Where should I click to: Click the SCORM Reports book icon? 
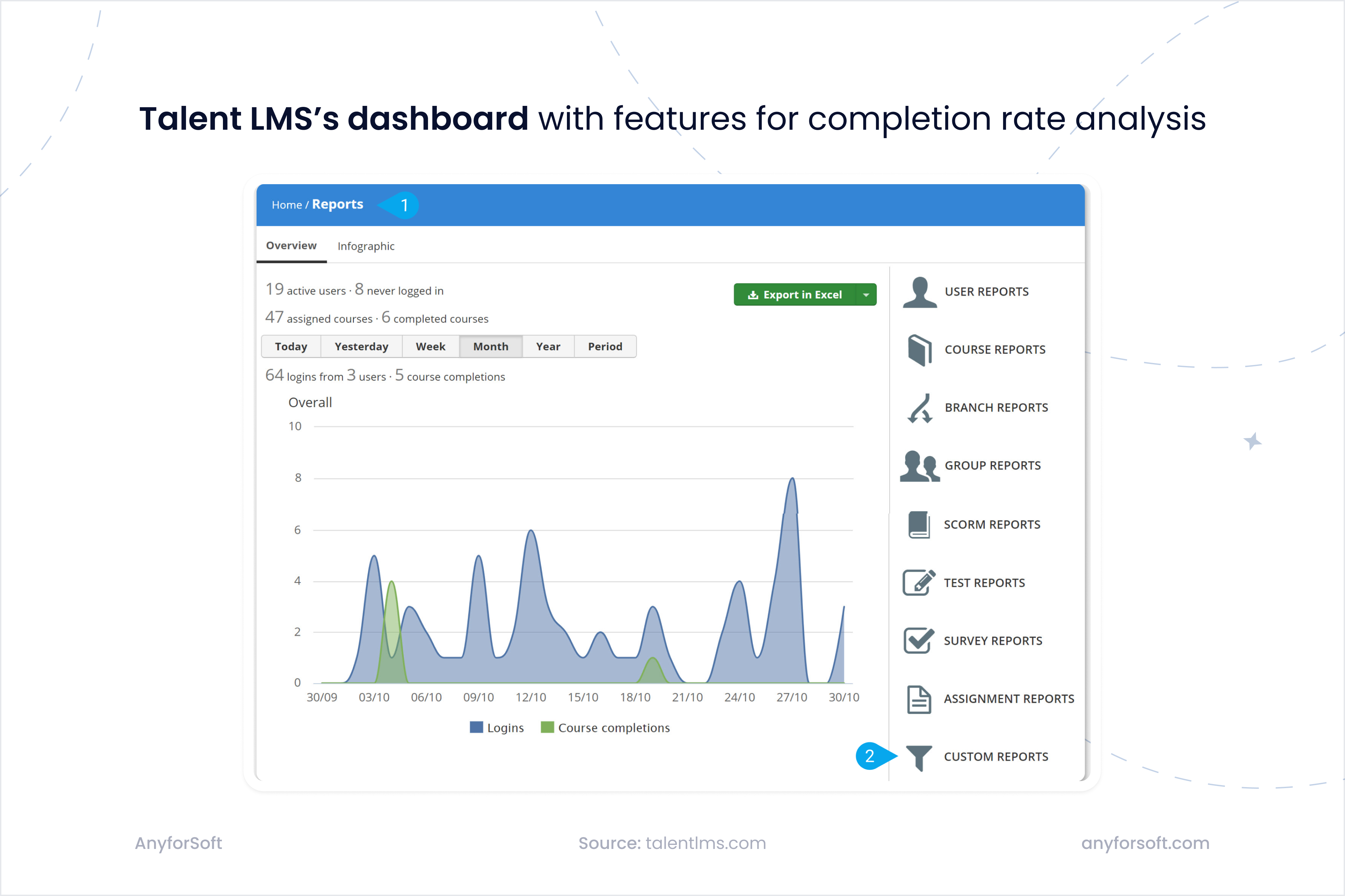pos(919,525)
